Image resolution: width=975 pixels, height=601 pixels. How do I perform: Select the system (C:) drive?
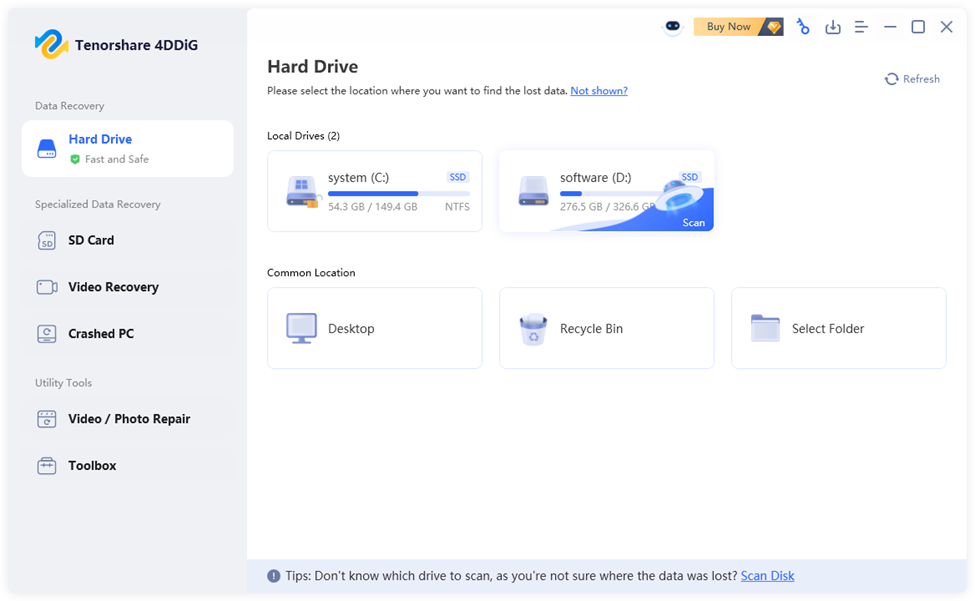pyautogui.click(x=374, y=190)
